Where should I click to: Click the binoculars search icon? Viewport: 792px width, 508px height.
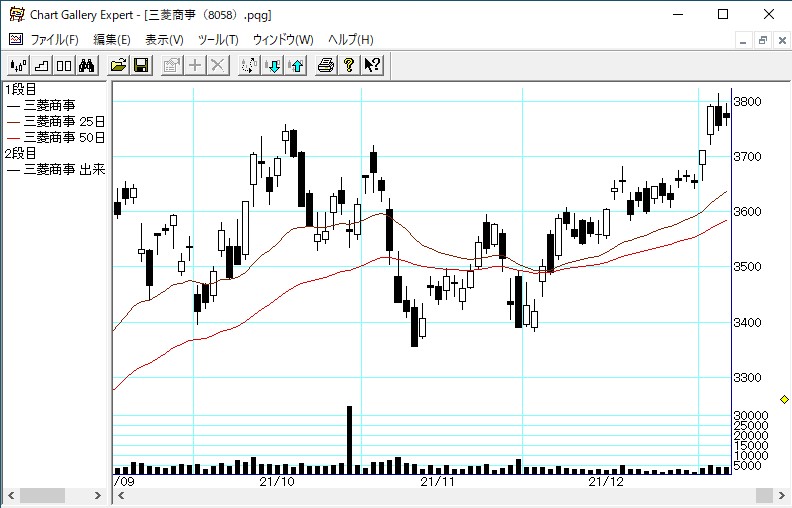pyautogui.click(x=87, y=65)
